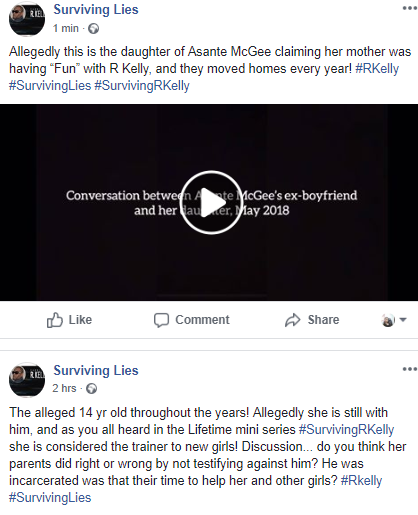
Task: Click the Share arrow icon
Action: [x=293, y=320]
